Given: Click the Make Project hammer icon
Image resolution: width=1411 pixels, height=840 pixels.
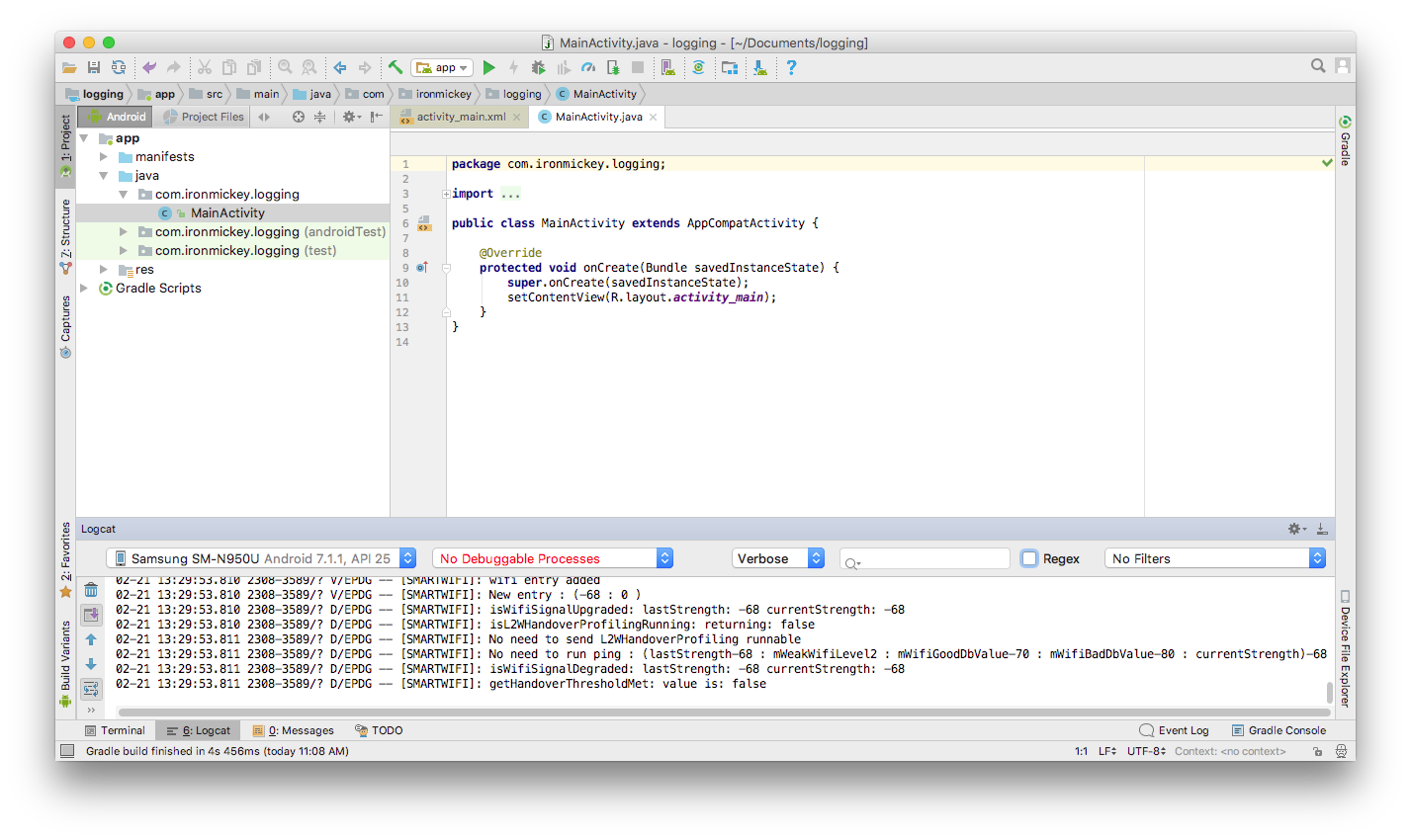Looking at the screenshot, I should [395, 67].
